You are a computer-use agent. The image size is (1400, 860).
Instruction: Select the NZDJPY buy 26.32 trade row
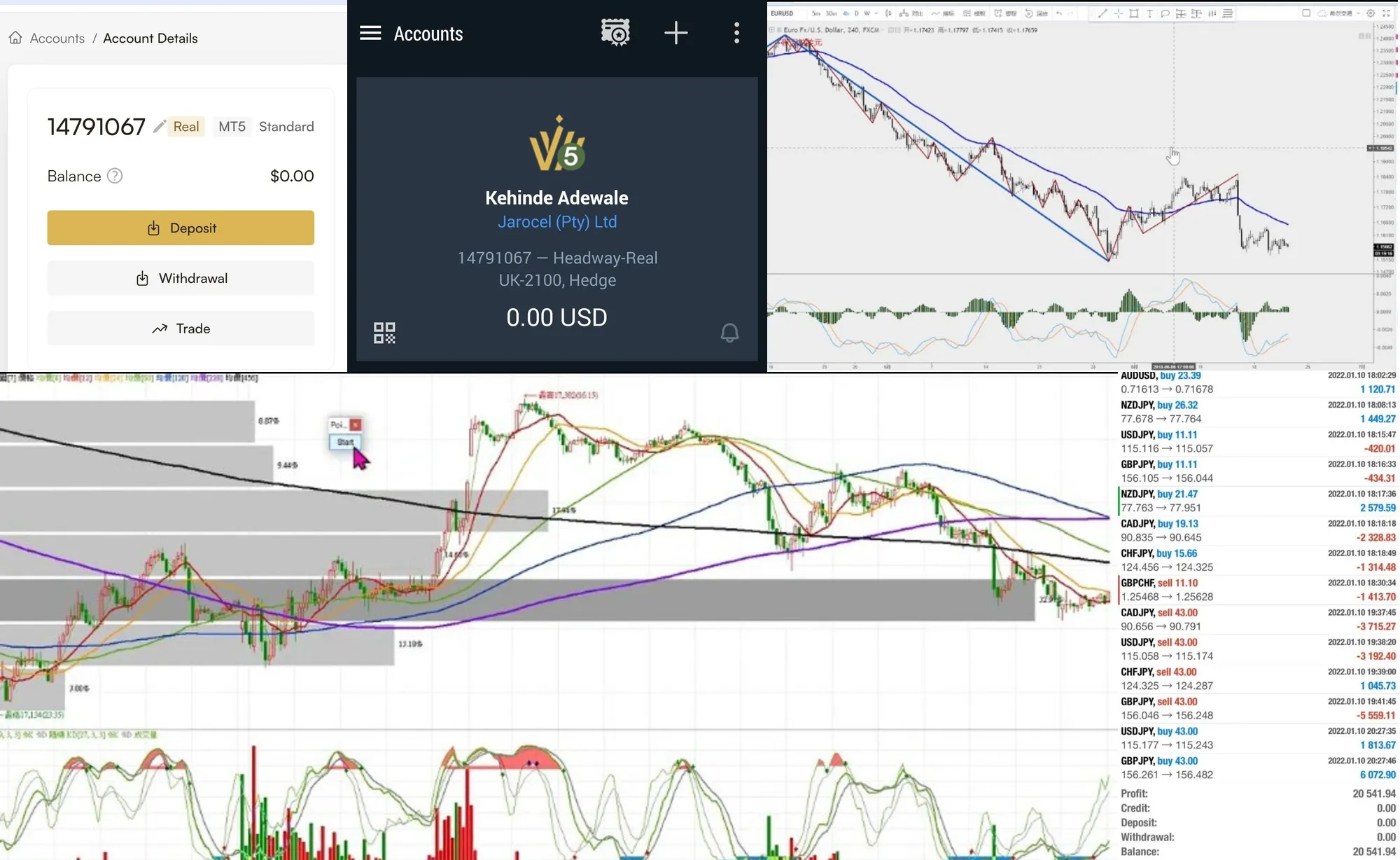(1258, 412)
